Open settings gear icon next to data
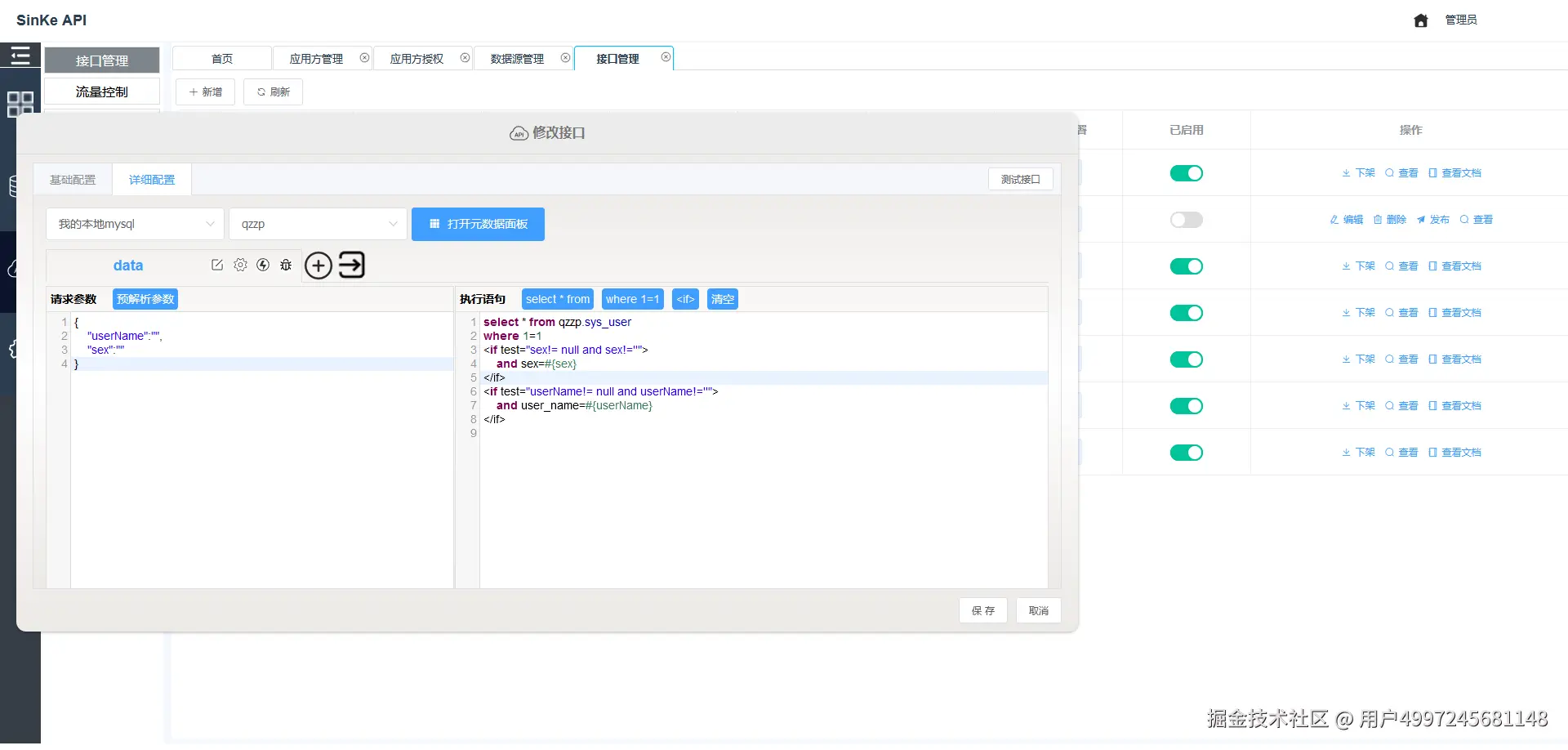This screenshot has height=750, width=1568. (240, 265)
